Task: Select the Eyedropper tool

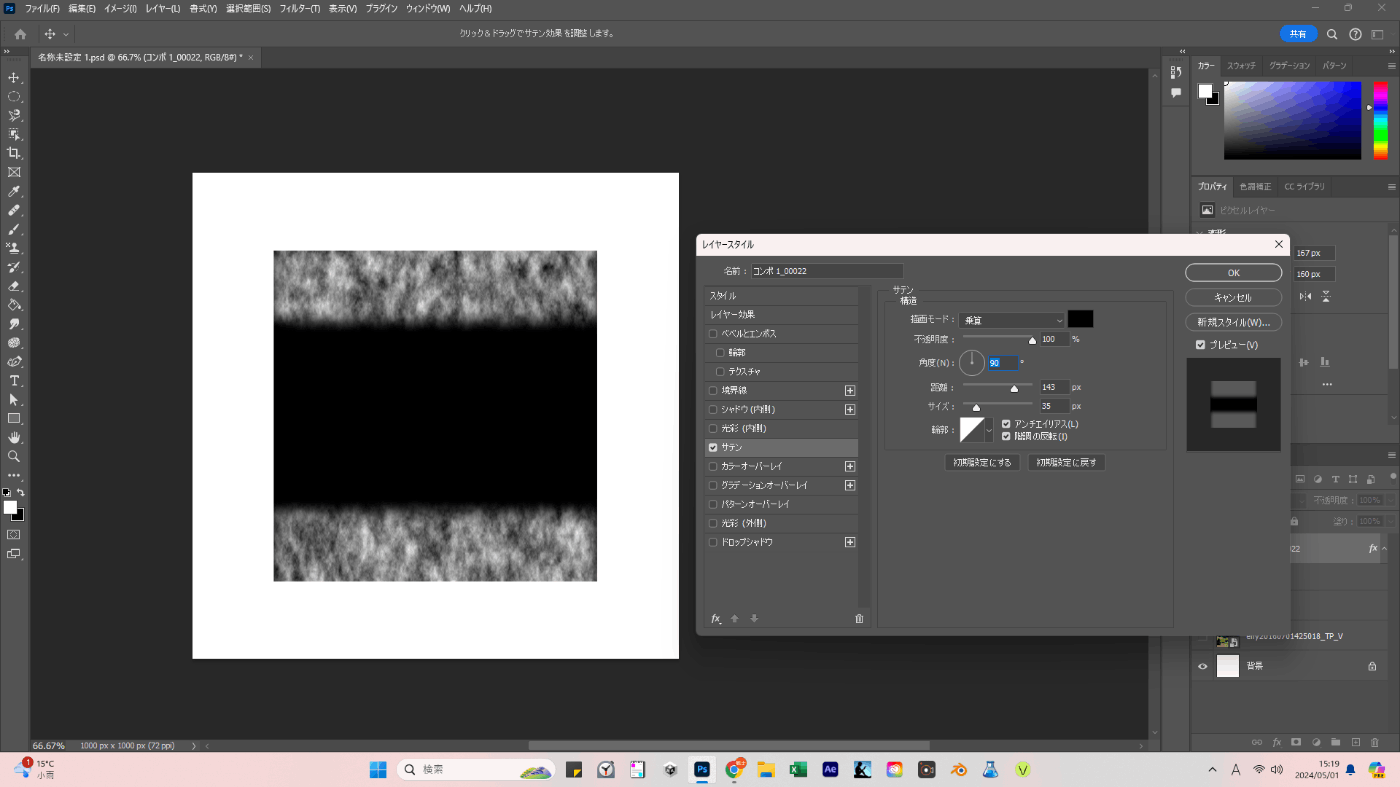Action: pyautogui.click(x=14, y=191)
